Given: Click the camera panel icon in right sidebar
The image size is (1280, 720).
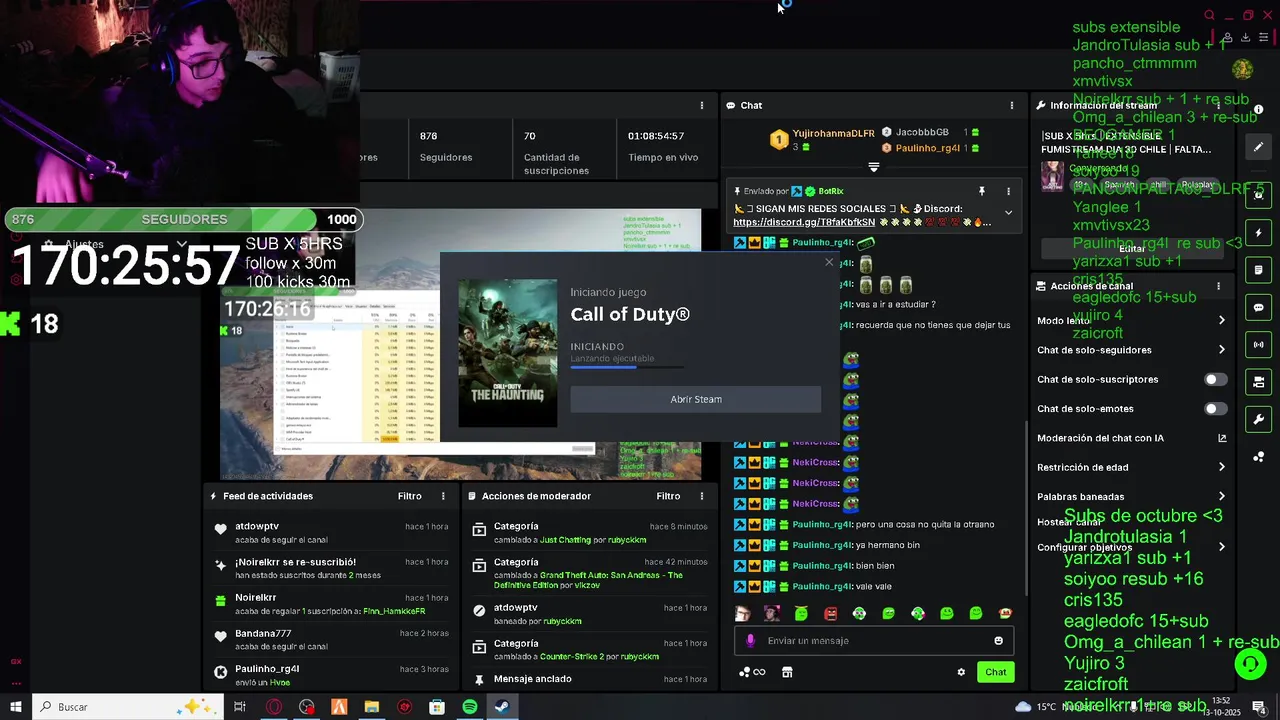Looking at the screenshot, I should click(1259, 382).
